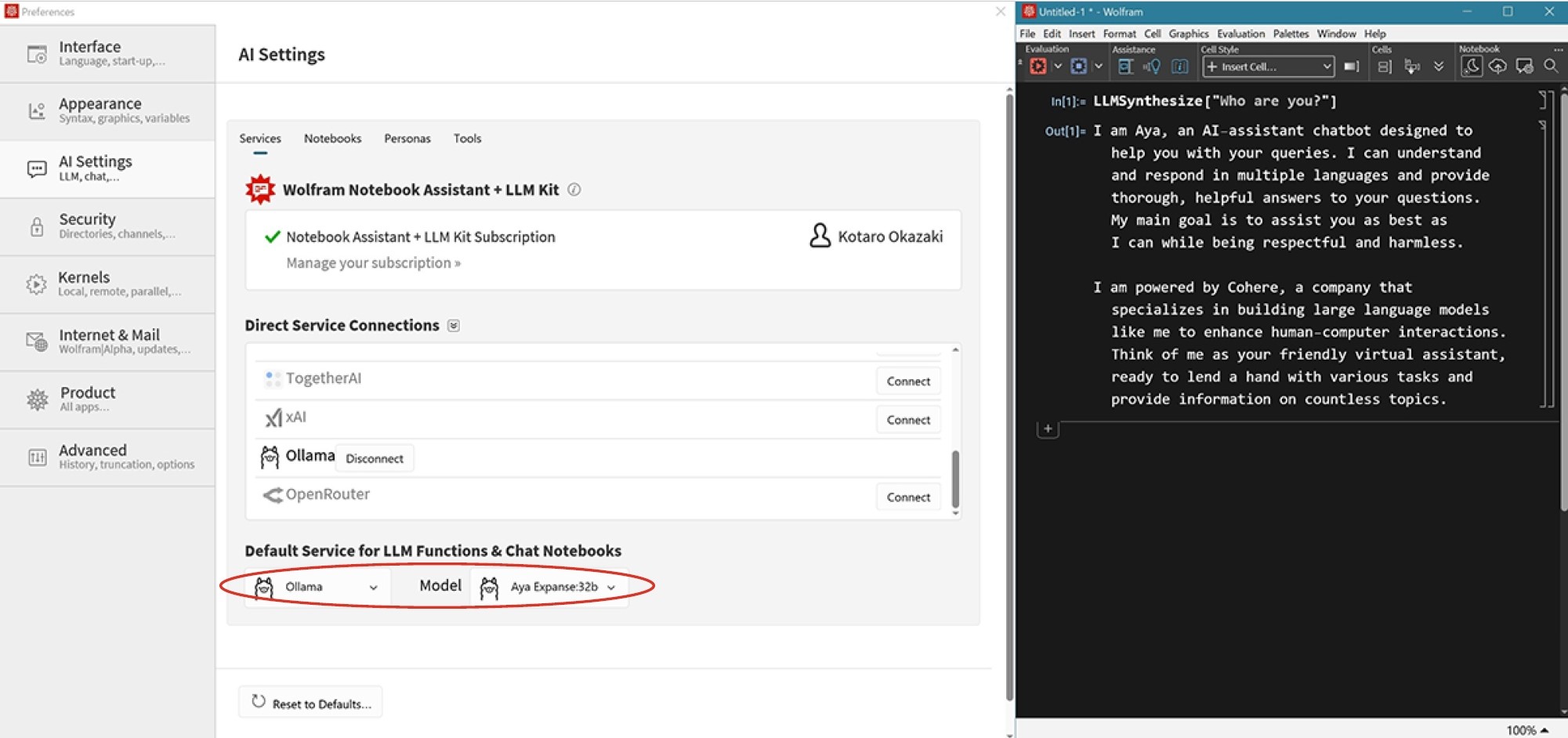The image size is (1568, 738).
Task: Open the Ollama default service dropdown
Action: (318, 587)
